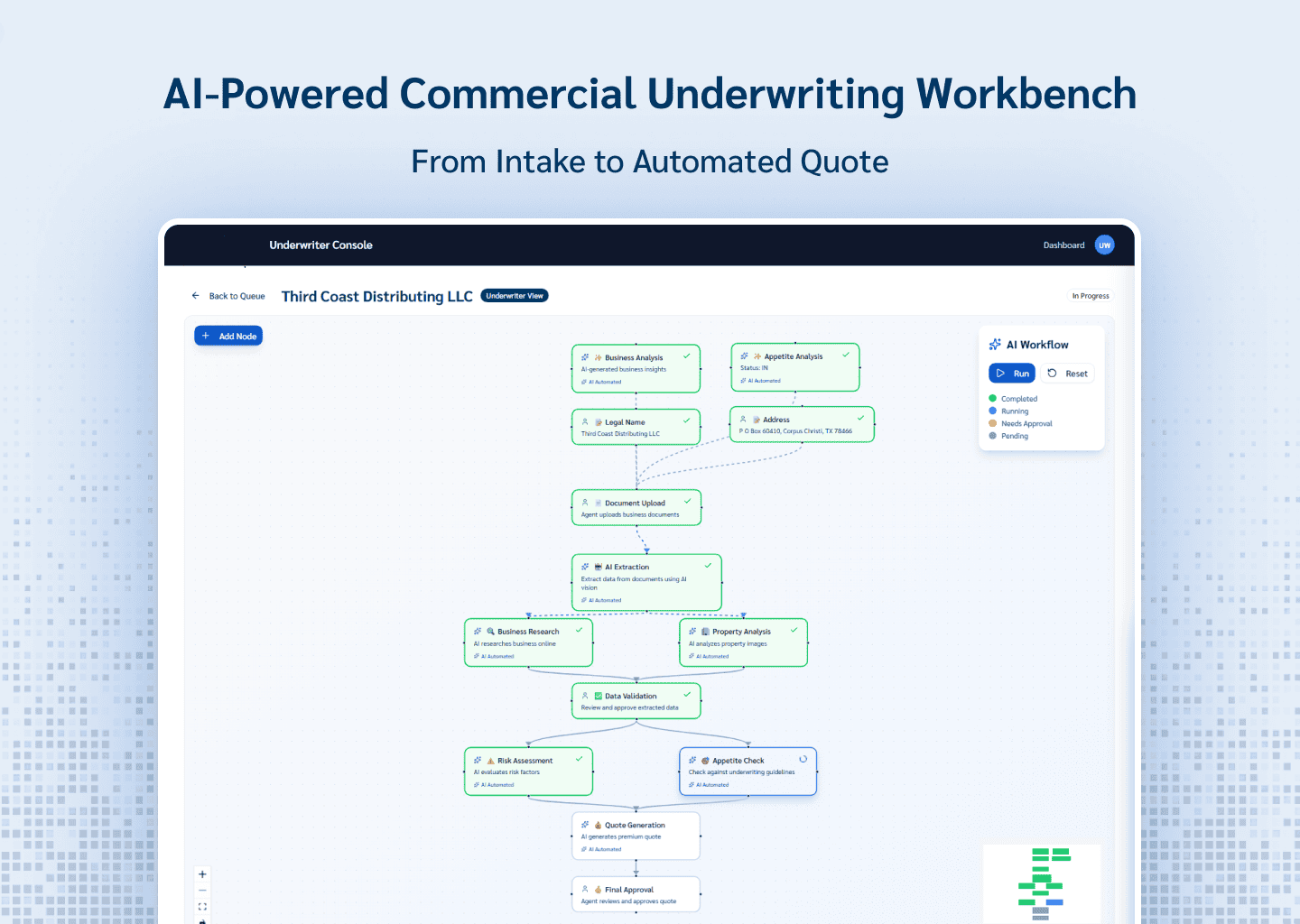
Task: Reset the AI workflow
Action: (1068, 374)
